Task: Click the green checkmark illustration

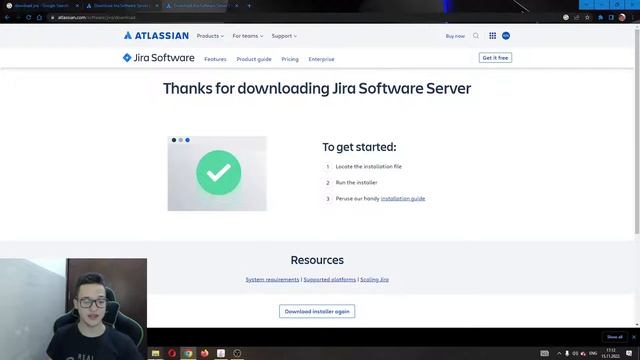Action: point(218,173)
